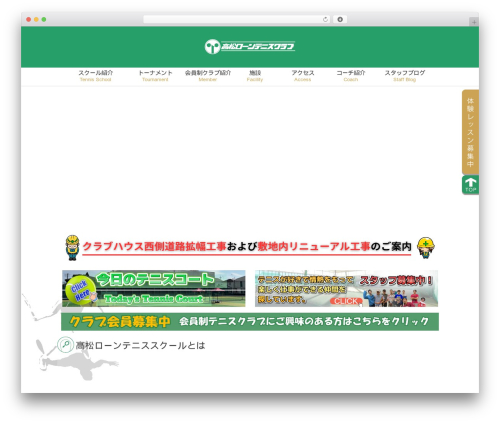Click the Takamatsu Lawn Tennis Club logo
This screenshot has width=500, height=423.
coord(250,46)
